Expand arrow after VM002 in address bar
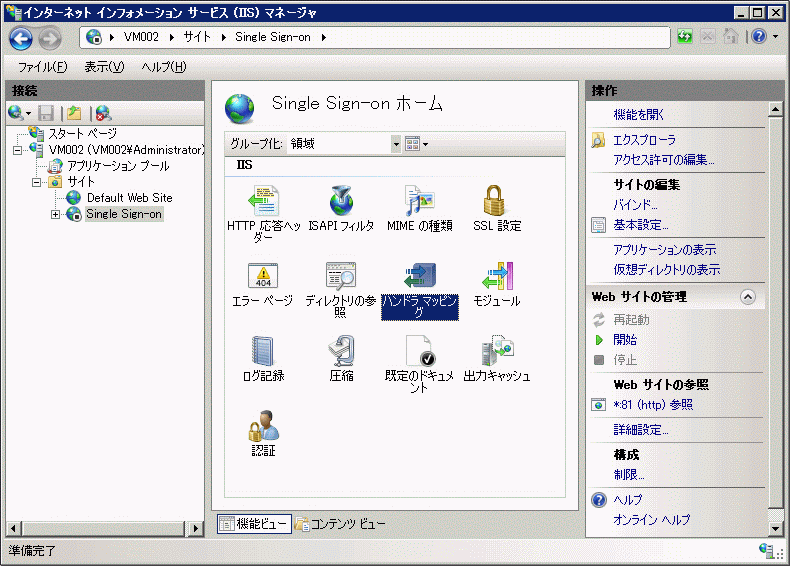790x566 pixels. (x=172, y=37)
